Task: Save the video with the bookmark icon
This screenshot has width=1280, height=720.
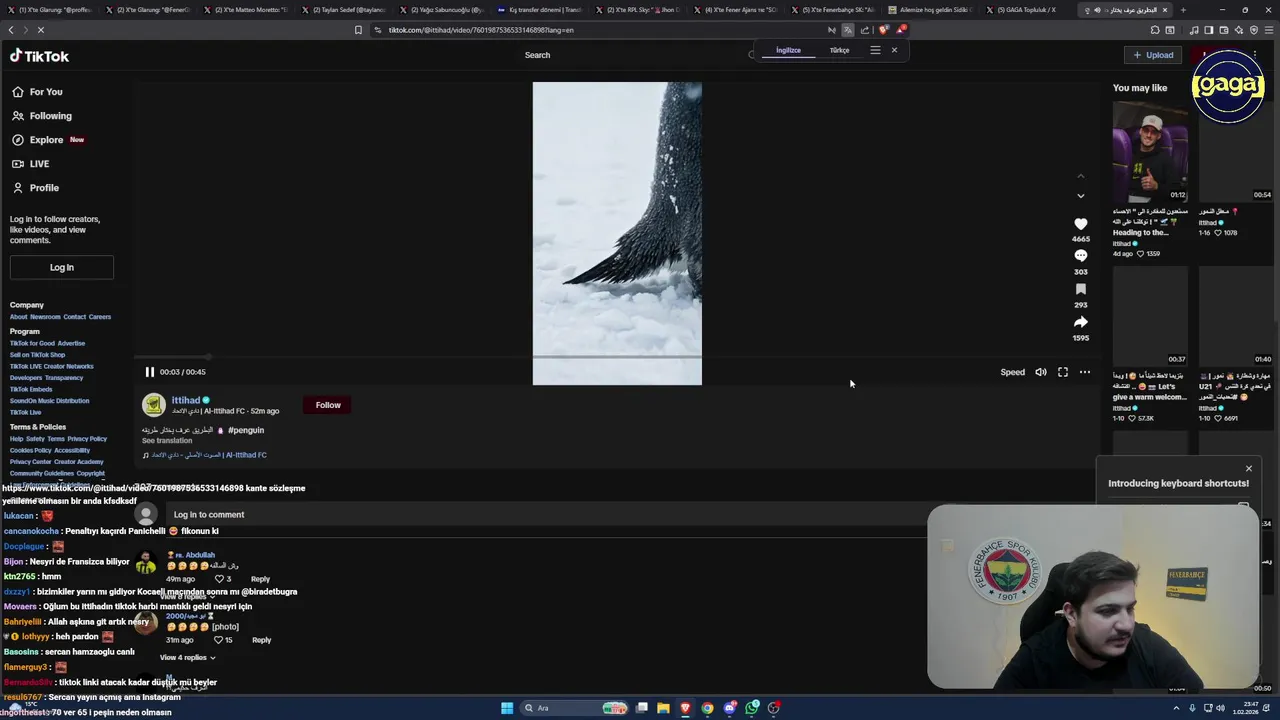Action: [x=1080, y=289]
